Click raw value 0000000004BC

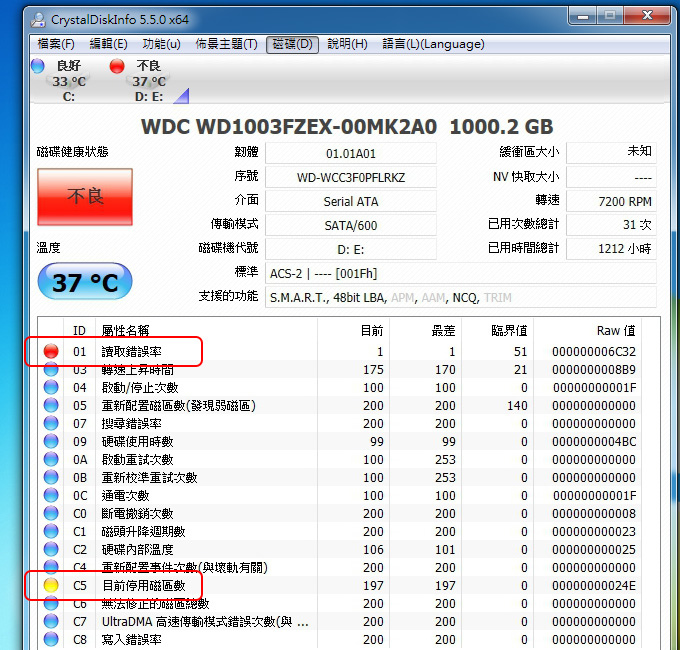594,441
